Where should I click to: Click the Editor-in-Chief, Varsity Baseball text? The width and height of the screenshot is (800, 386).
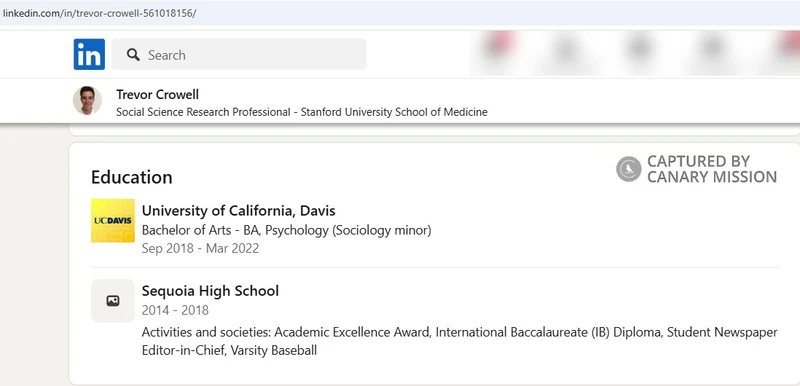(229, 351)
